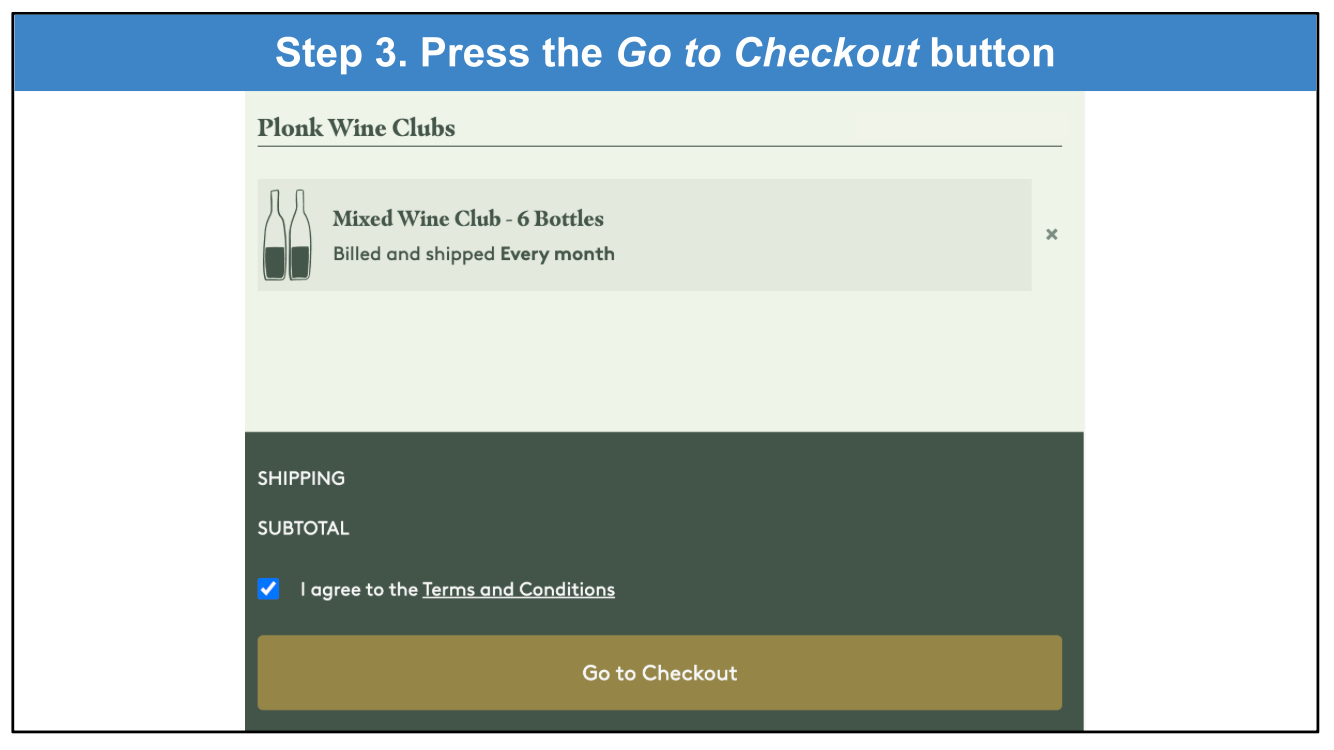Click the left wine bottle illustration
The image size is (1334, 750).
[275, 237]
